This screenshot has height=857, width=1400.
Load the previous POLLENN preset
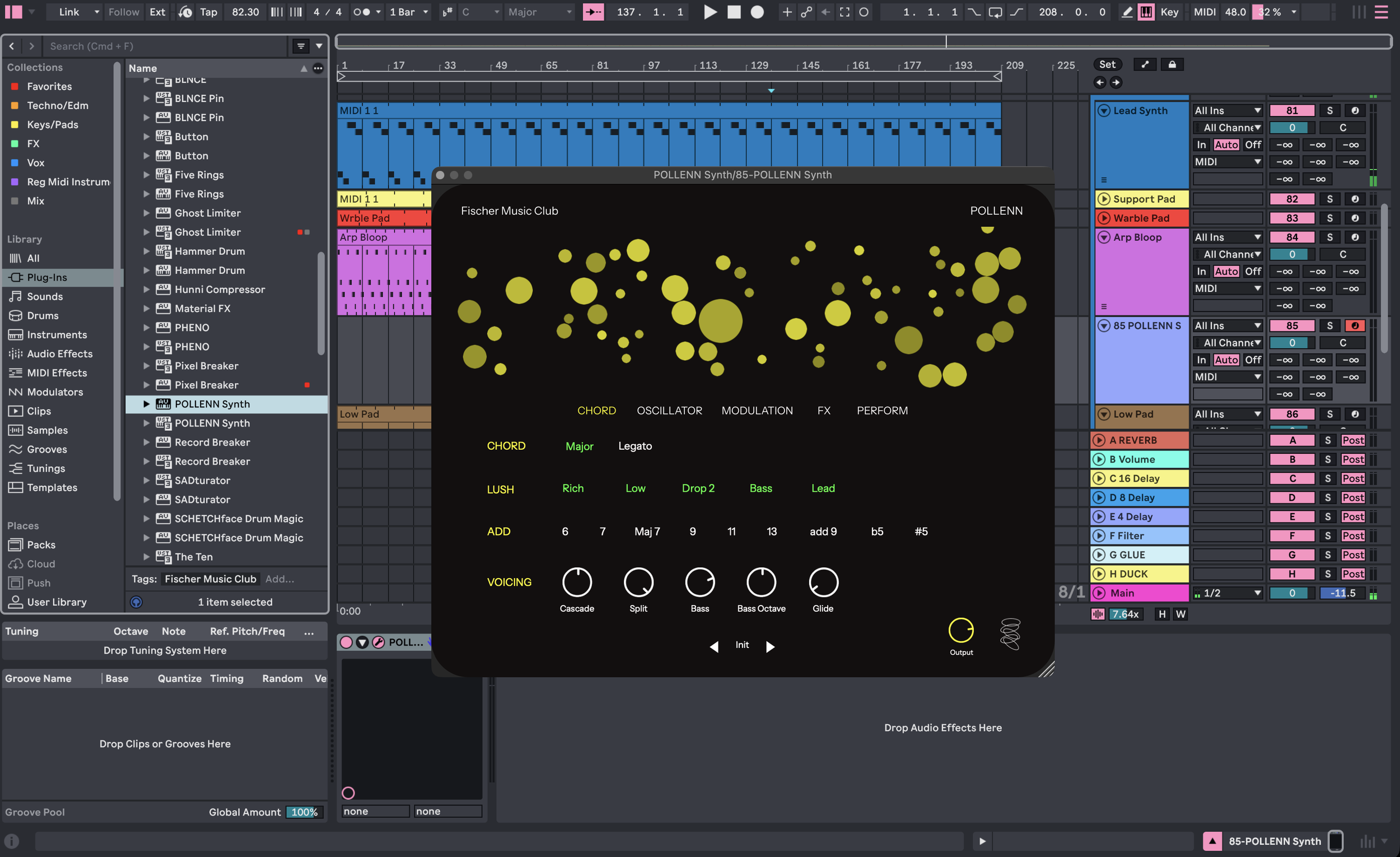[714, 647]
